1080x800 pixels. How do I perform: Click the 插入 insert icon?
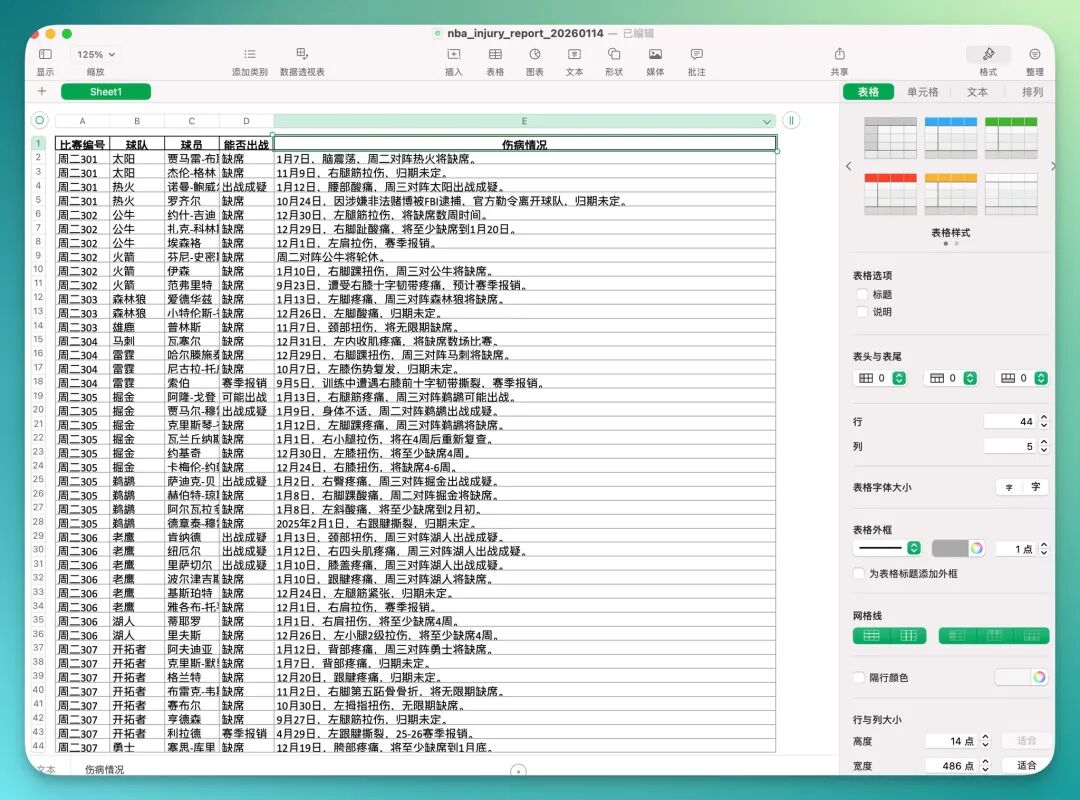pyautogui.click(x=453, y=54)
